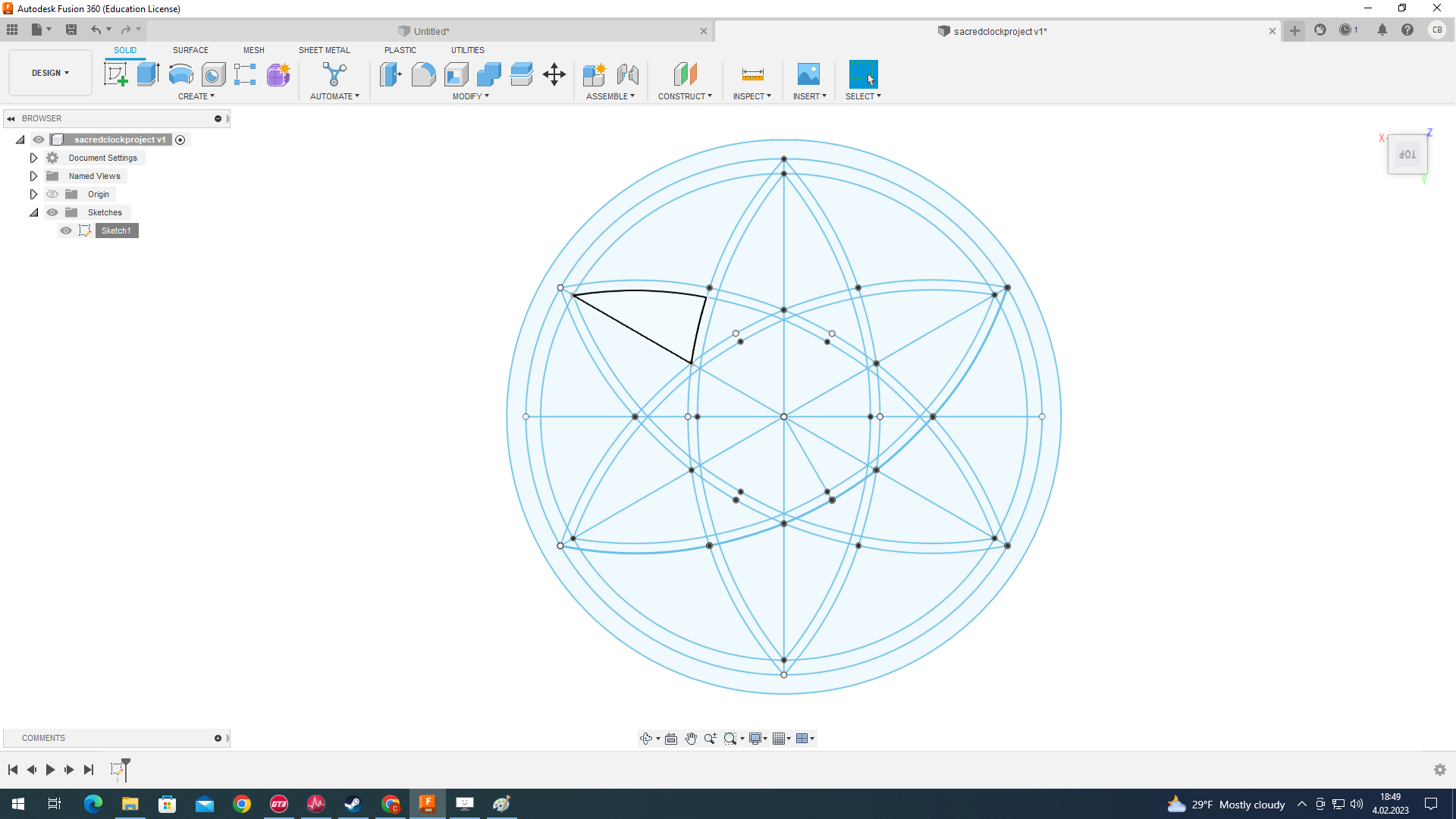1456x819 pixels.
Task: Click the Inspect dropdown menu
Action: coord(752,96)
